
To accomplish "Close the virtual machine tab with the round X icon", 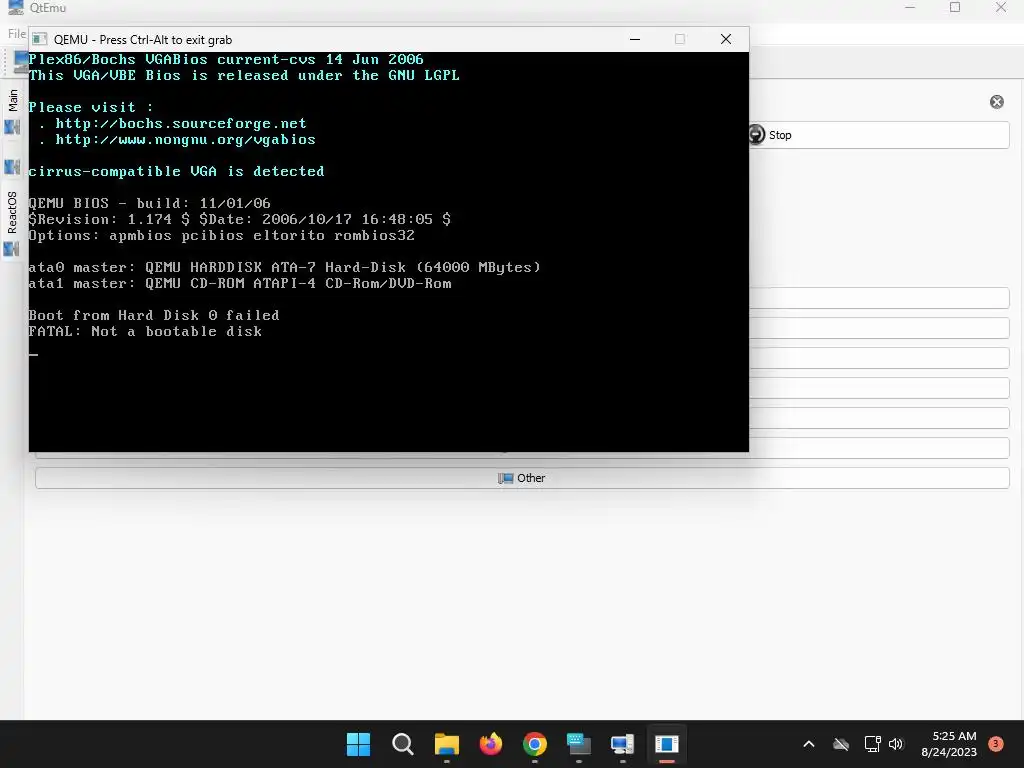I will tap(997, 102).
